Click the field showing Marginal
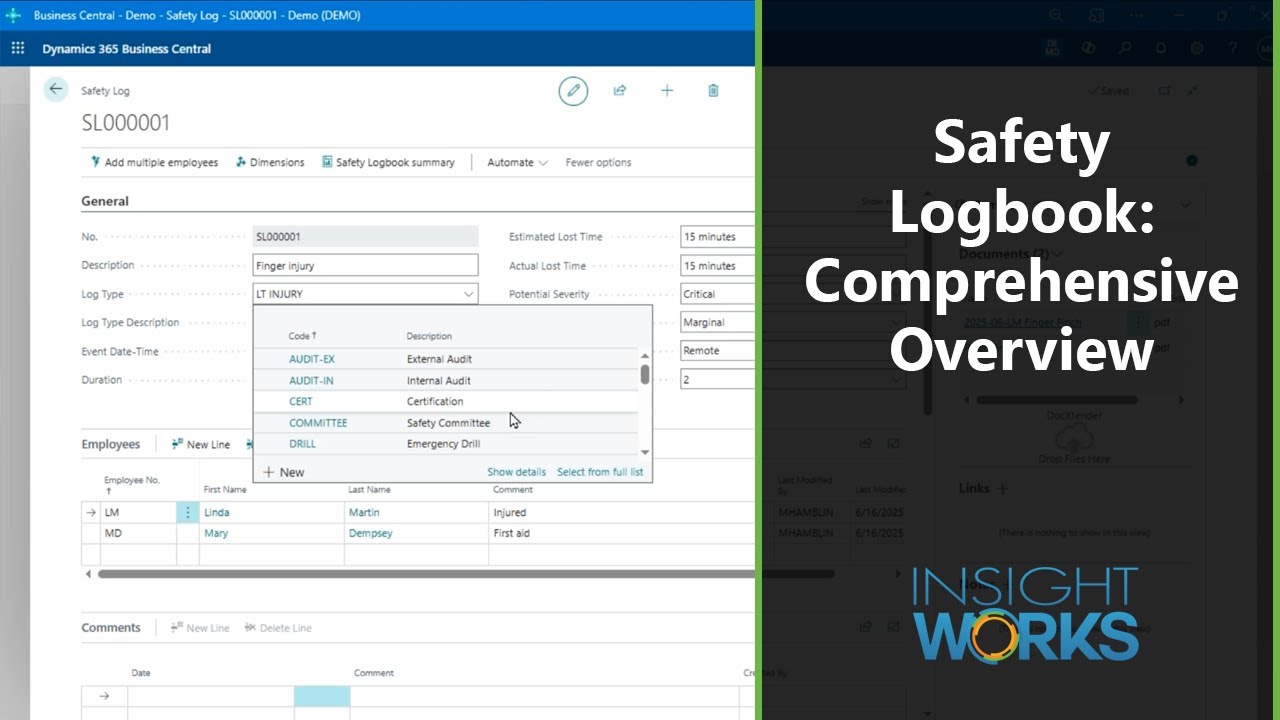This screenshot has width=1280, height=720. point(717,322)
